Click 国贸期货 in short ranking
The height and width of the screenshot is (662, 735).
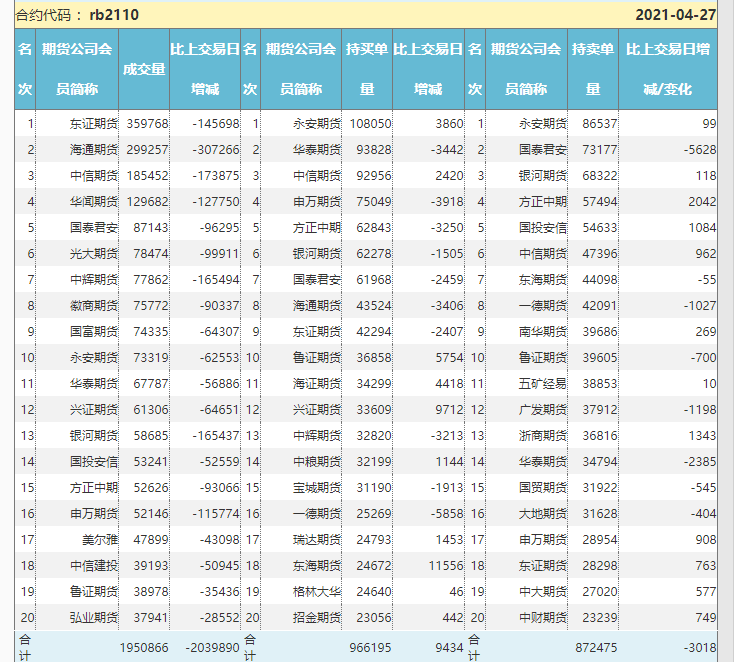point(543,488)
